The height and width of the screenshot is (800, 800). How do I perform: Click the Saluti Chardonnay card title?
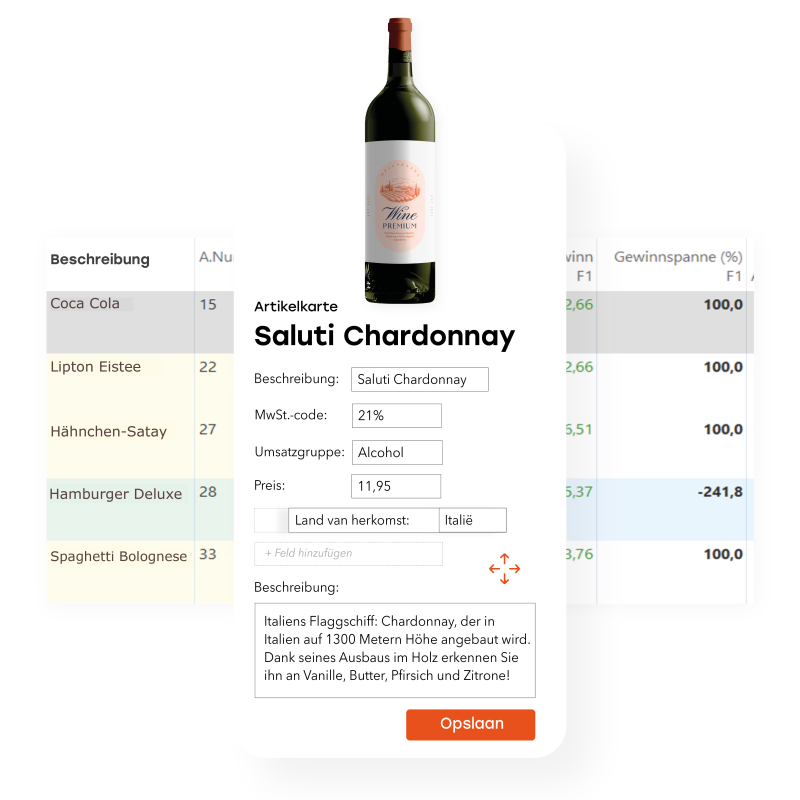[384, 336]
